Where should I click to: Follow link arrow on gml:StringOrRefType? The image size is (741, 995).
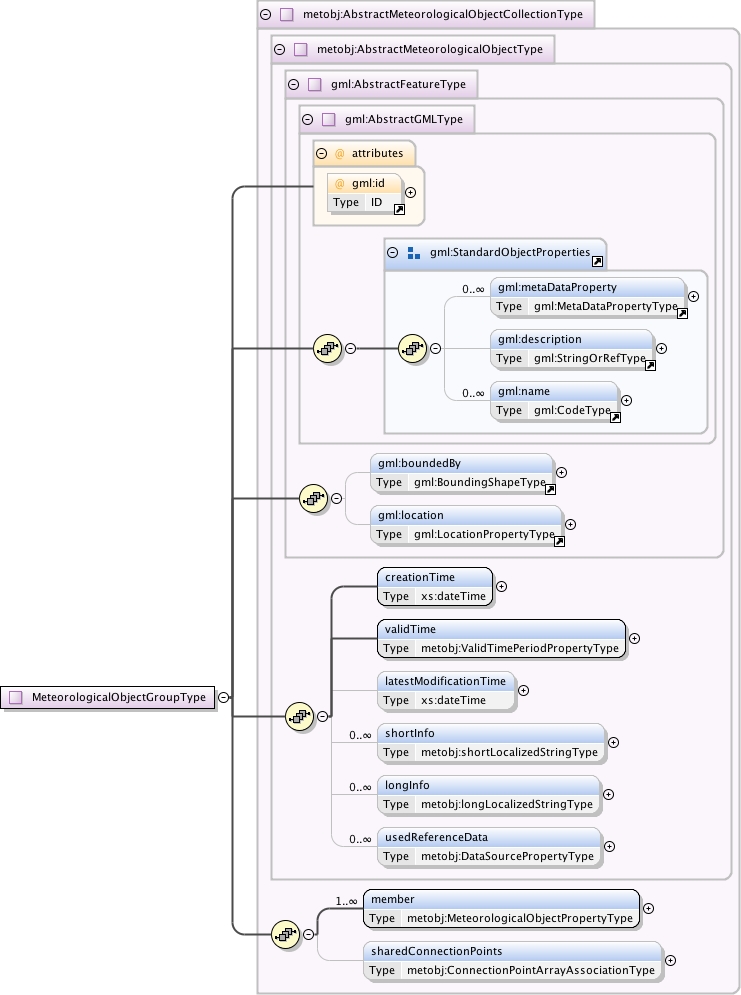click(x=650, y=366)
